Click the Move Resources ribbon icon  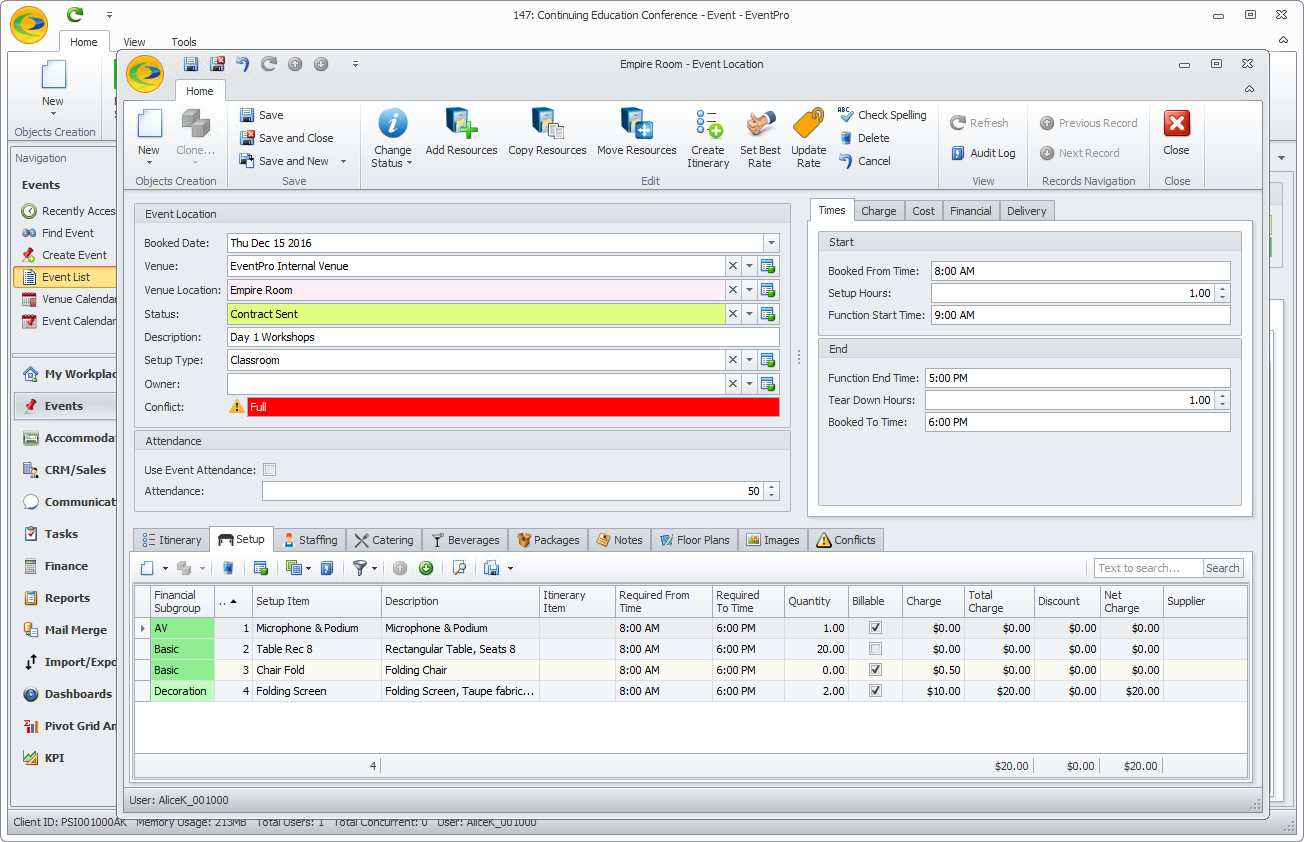pyautogui.click(x=637, y=124)
